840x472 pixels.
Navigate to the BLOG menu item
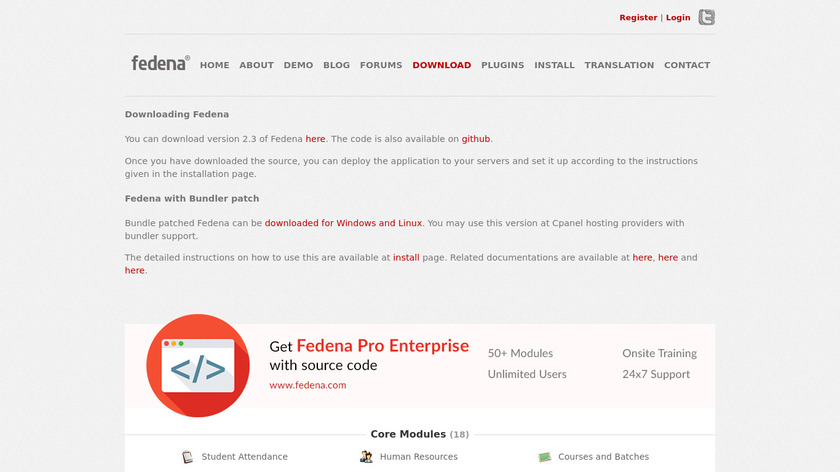(x=336, y=65)
